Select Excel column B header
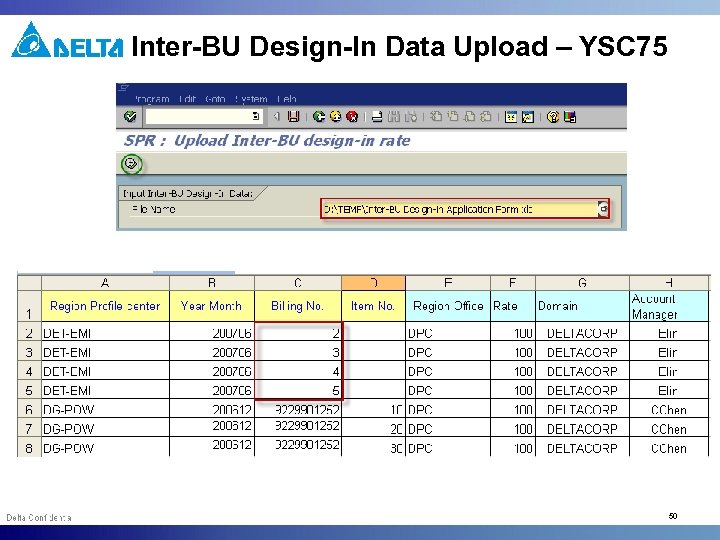Viewport: 720px width, 540px height. click(212, 283)
